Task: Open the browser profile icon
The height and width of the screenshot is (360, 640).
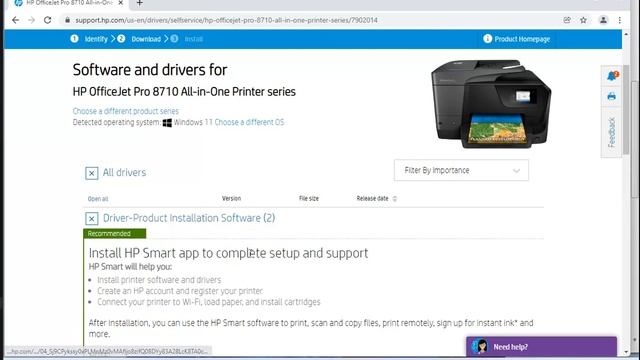Action: point(603,20)
